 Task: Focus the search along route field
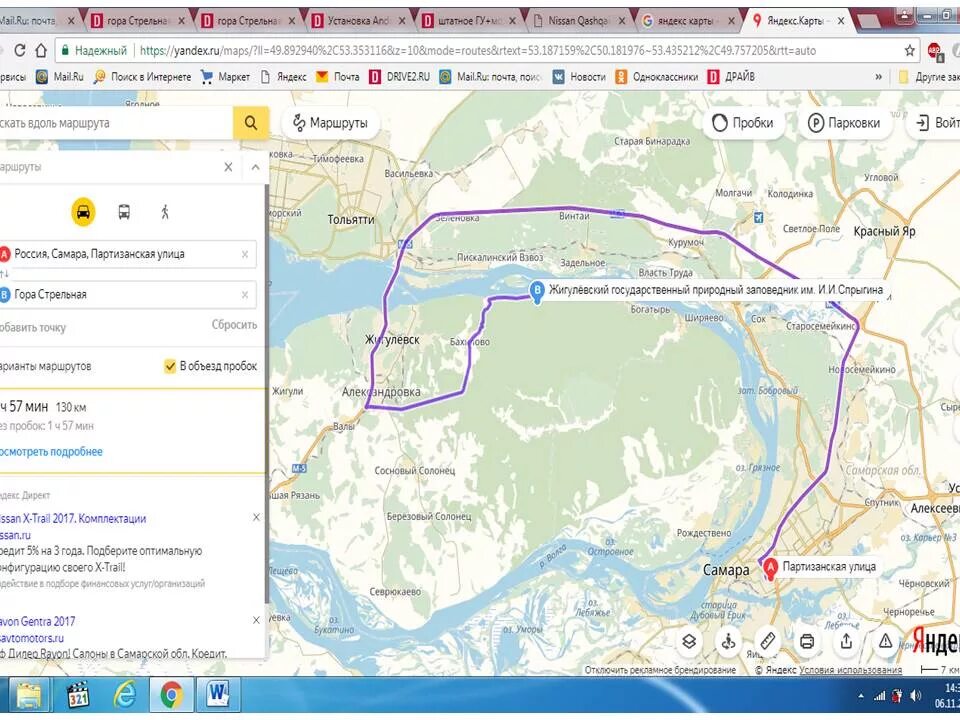point(116,122)
